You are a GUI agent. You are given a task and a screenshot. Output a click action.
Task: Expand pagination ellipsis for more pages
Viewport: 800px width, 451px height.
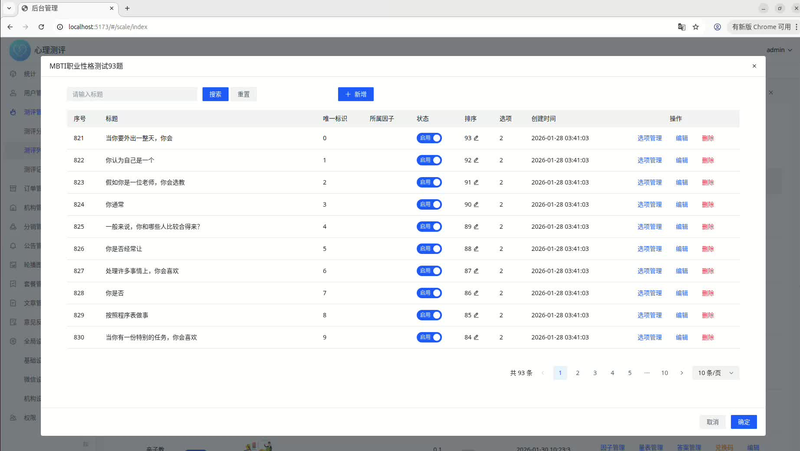click(x=647, y=373)
